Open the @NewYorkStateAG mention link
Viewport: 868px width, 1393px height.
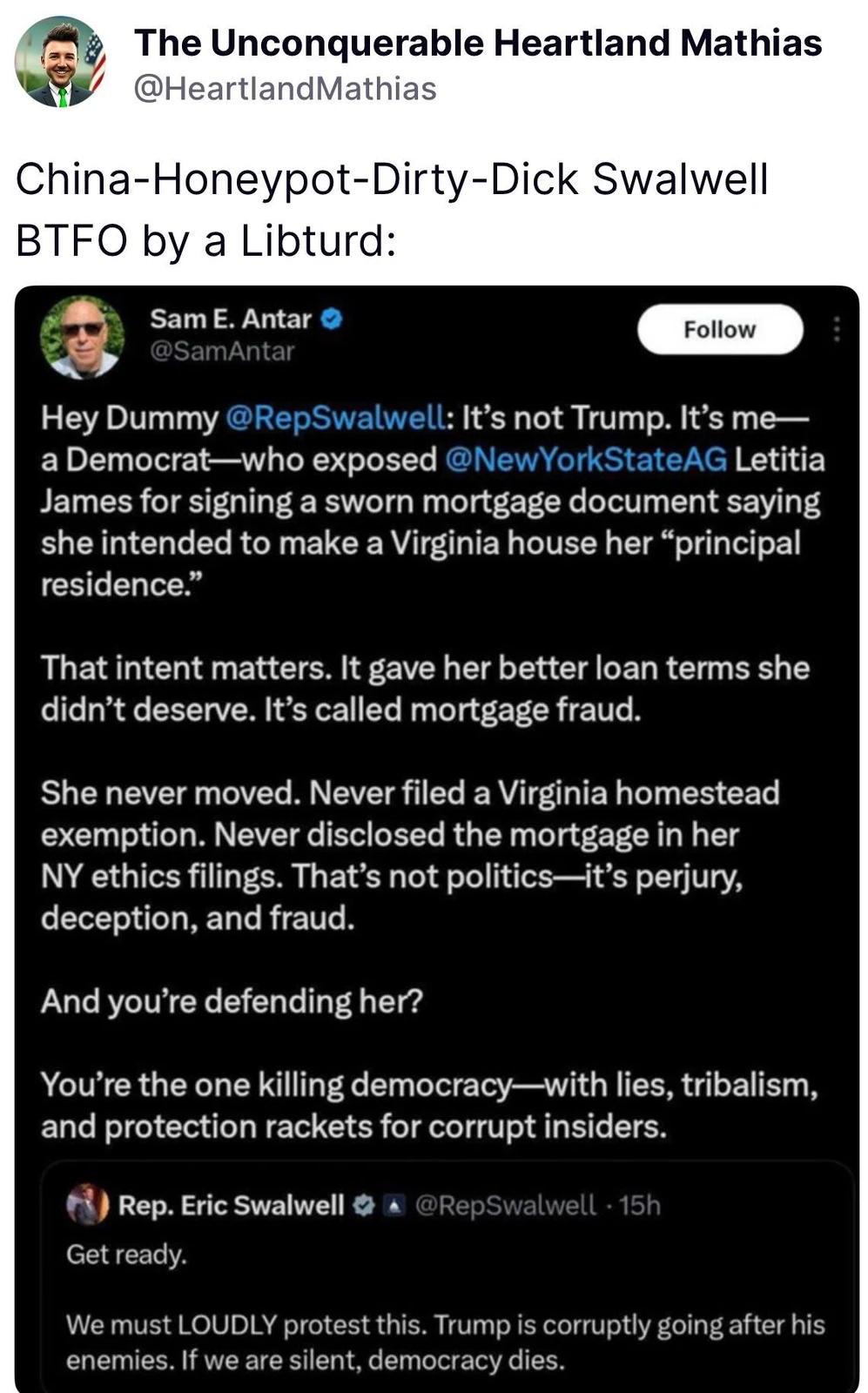coord(585,460)
